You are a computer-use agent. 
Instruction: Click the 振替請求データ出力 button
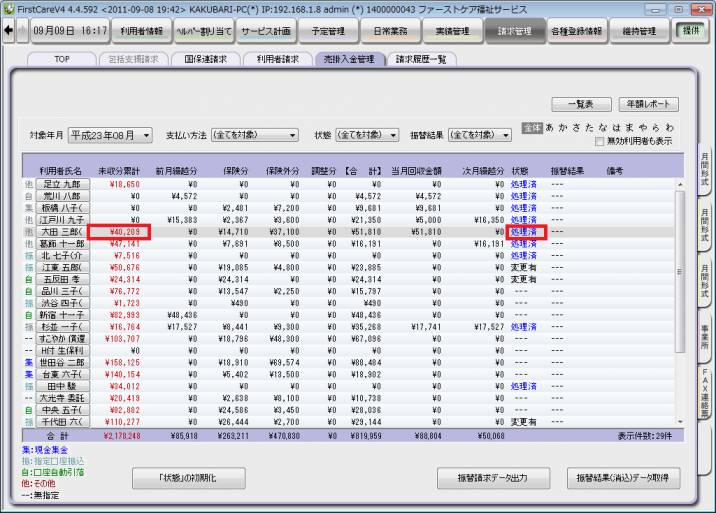coord(495,478)
